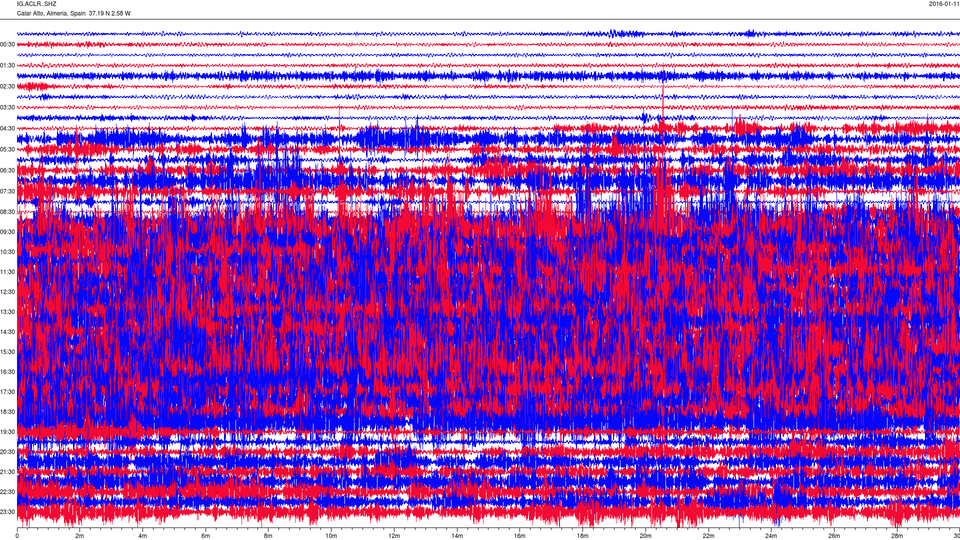Select the 20:30 time label
960x540 pixels.
pyautogui.click(x=7, y=452)
